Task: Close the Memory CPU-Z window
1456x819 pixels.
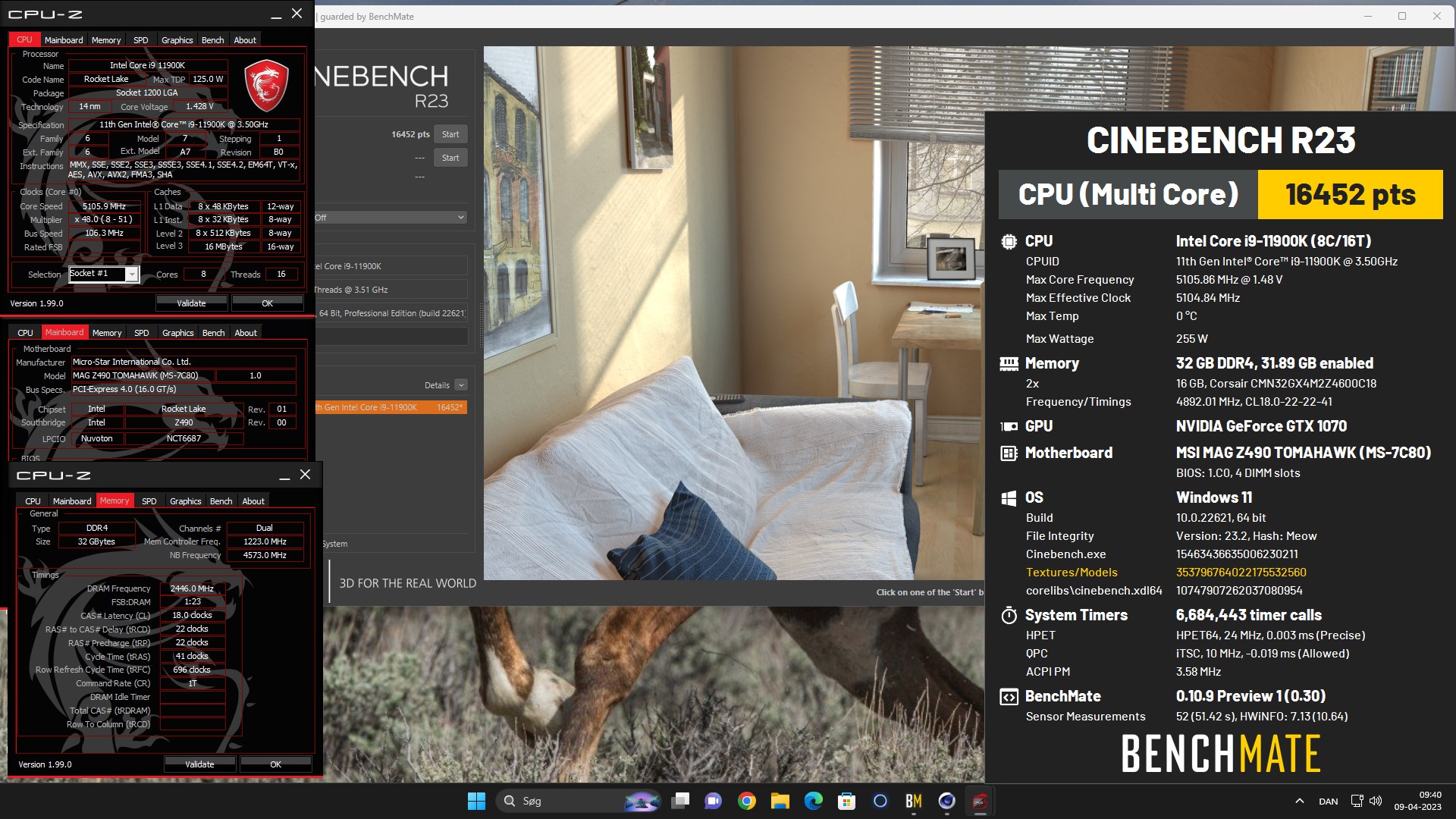Action: pos(305,475)
